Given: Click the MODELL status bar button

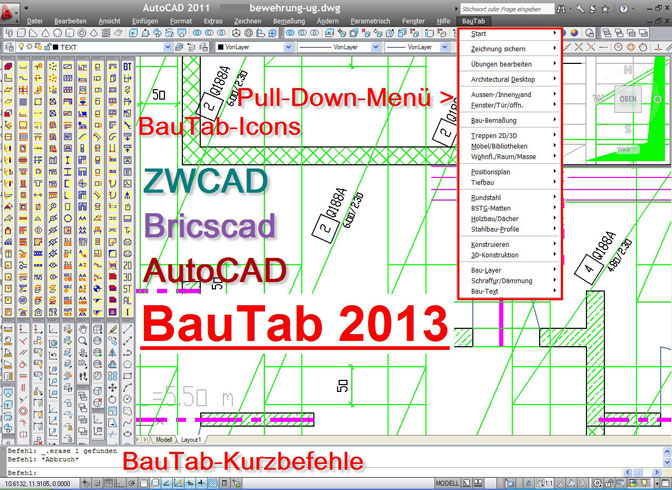Looking at the screenshot, I should tap(447, 484).
